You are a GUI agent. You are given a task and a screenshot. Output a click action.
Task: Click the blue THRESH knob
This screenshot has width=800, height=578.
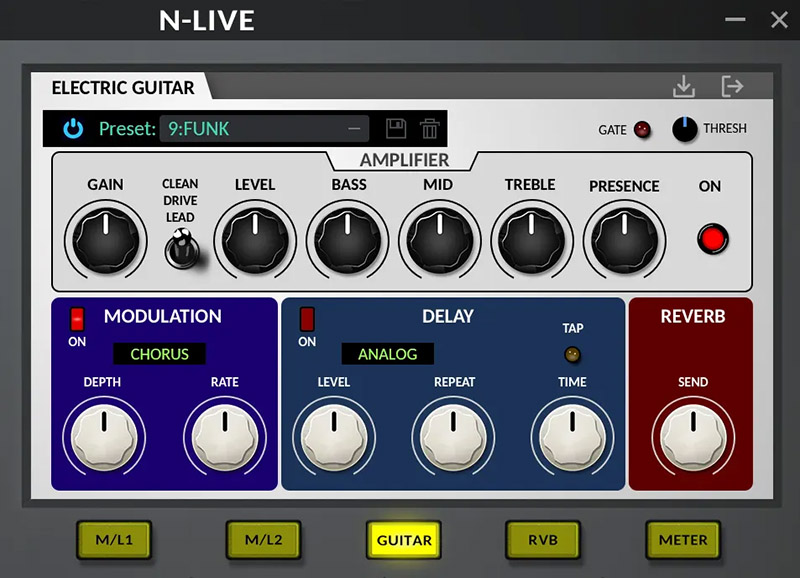pyautogui.click(x=685, y=129)
